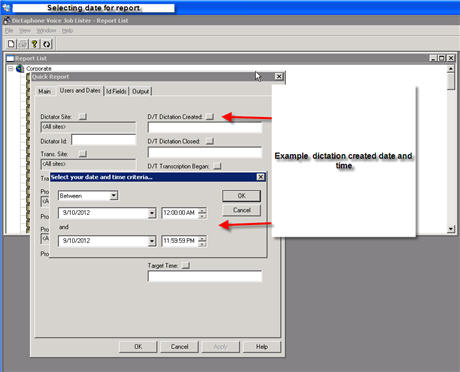
Task: Open the start date dropdown calendar
Action: [x=152, y=213]
